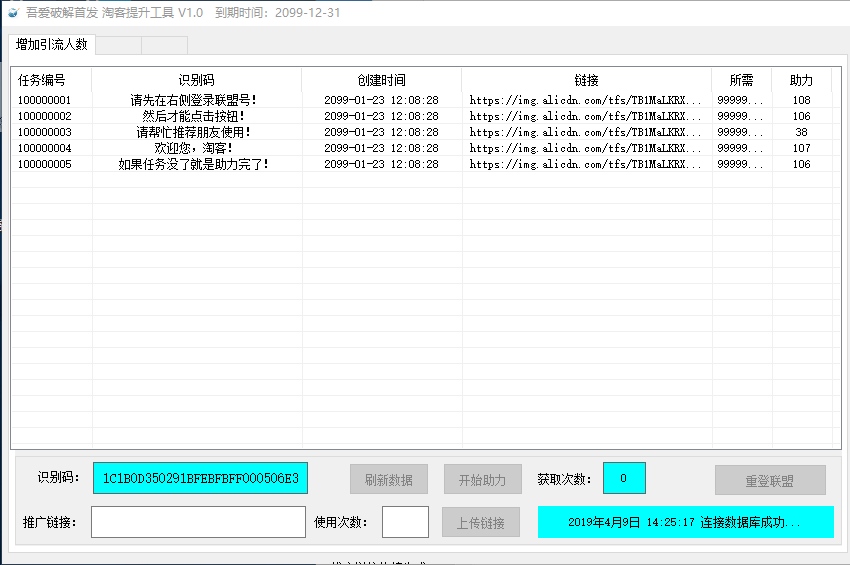Click the 推广链接 input field
This screenshot has width=850, height=565.
click(x=198, y=522)
